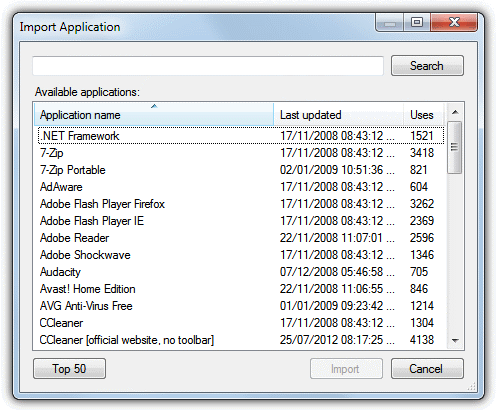Click the scrollbar up arrow
Image resolution: width=497 pixels, height=411 pixels.
(455, 112)
